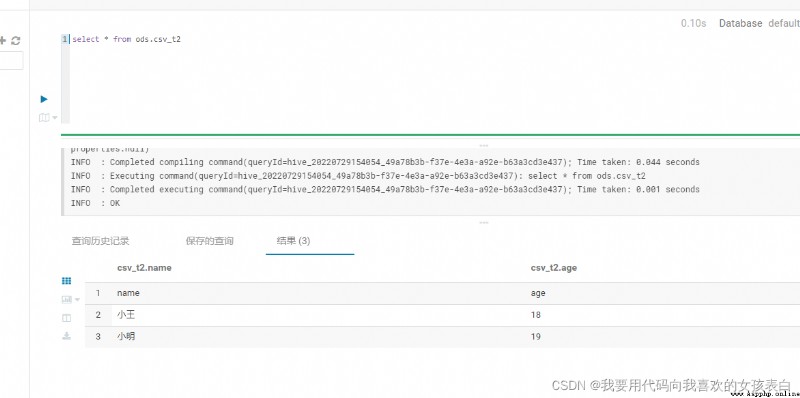Screen dimensions: 800x398
Task: Select the 小王 name cell
Action: click(126, 315)
